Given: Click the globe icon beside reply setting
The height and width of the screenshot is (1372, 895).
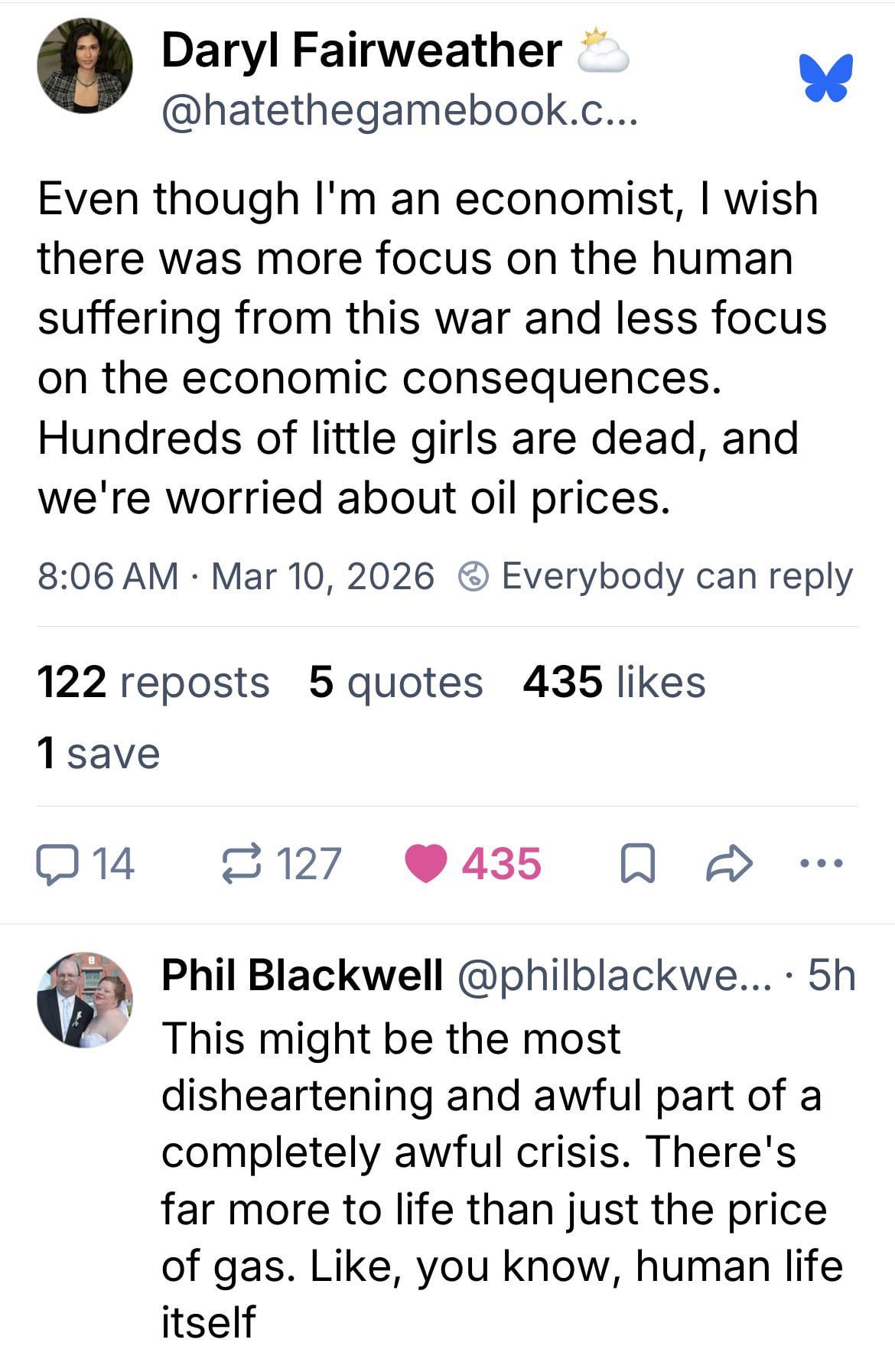Looking at the screenshot, I should [474, 577].
